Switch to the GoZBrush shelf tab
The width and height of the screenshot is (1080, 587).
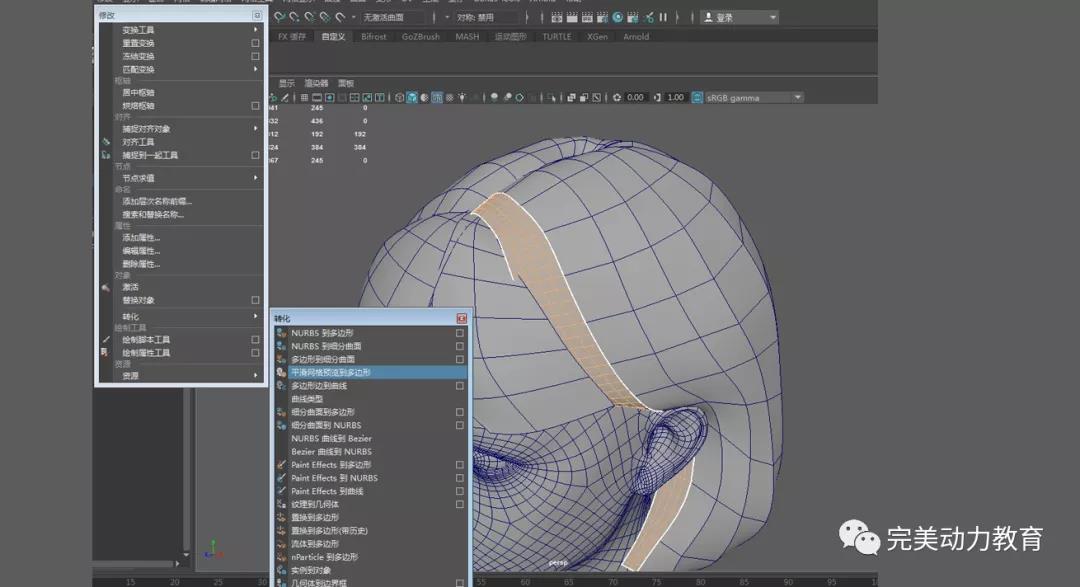click(x=420, y=37)
